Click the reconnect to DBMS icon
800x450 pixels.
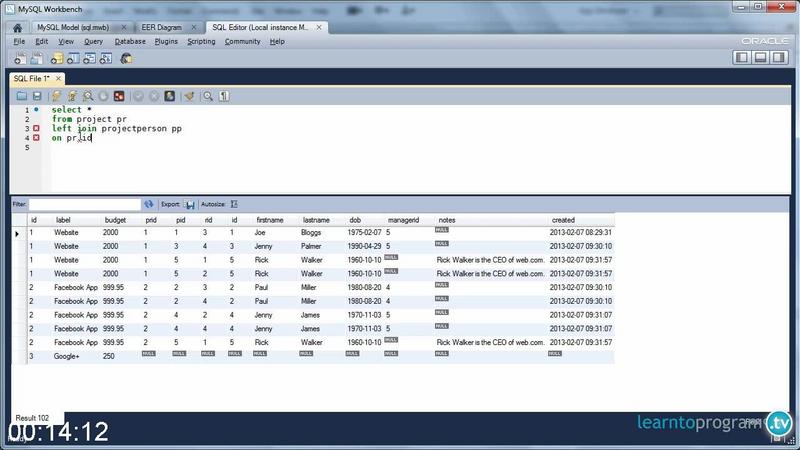(x=126, y=59)
